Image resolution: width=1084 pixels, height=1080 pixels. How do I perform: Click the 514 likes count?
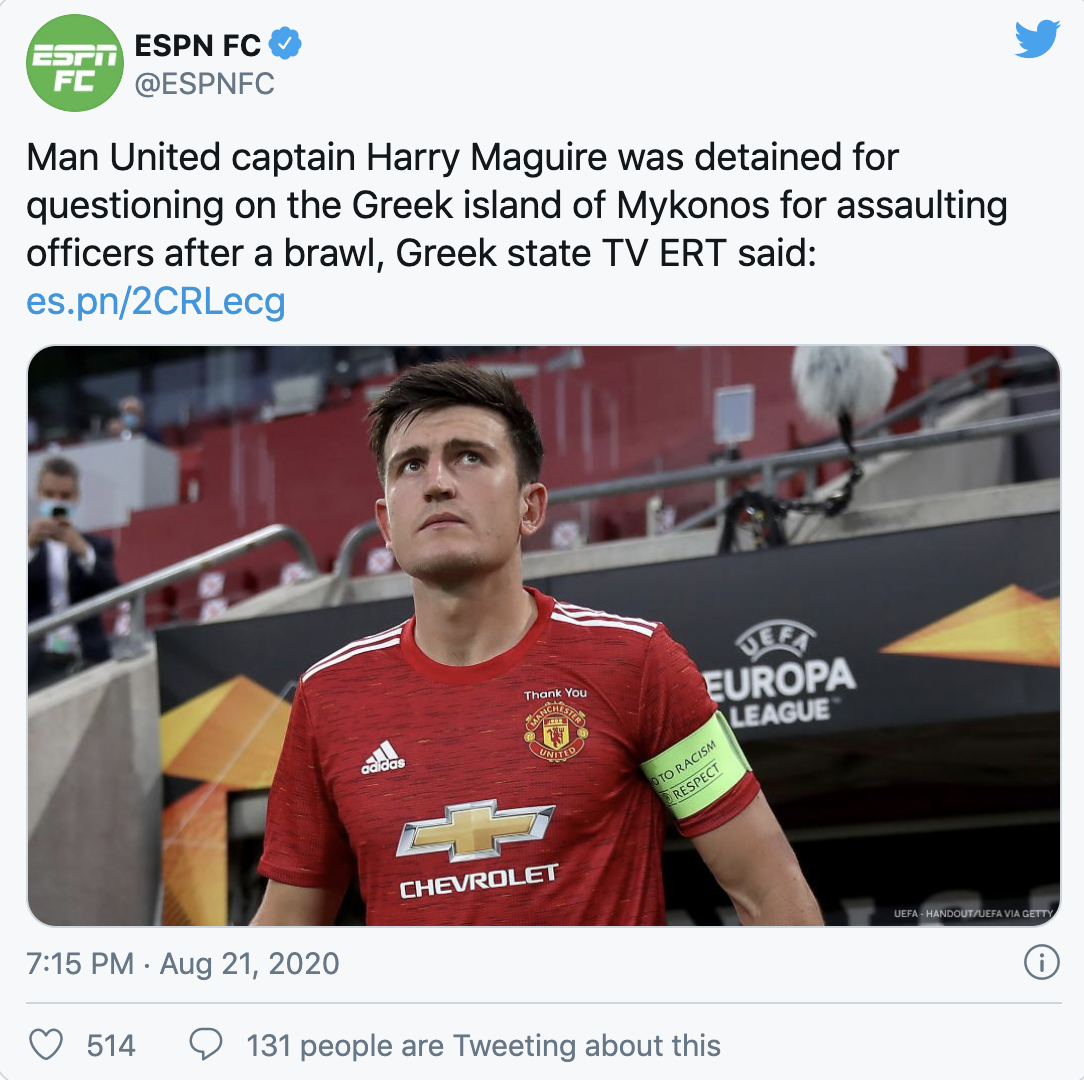111,1046
